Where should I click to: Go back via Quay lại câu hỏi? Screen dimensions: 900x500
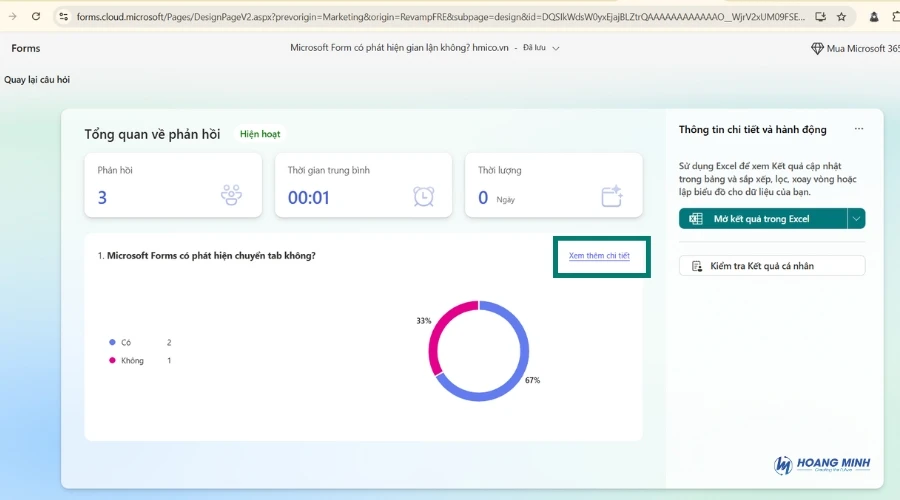[37, 80]
